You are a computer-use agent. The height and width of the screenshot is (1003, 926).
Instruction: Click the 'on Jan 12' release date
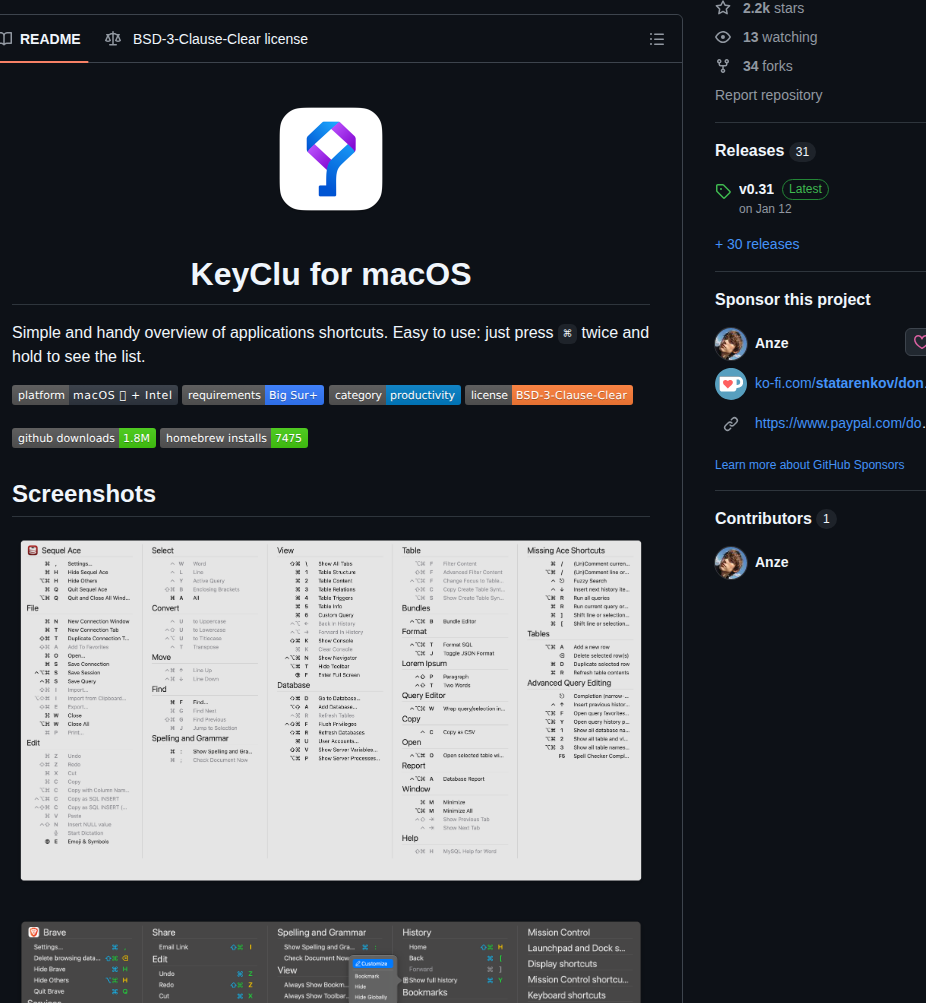[x=765, y=209]
